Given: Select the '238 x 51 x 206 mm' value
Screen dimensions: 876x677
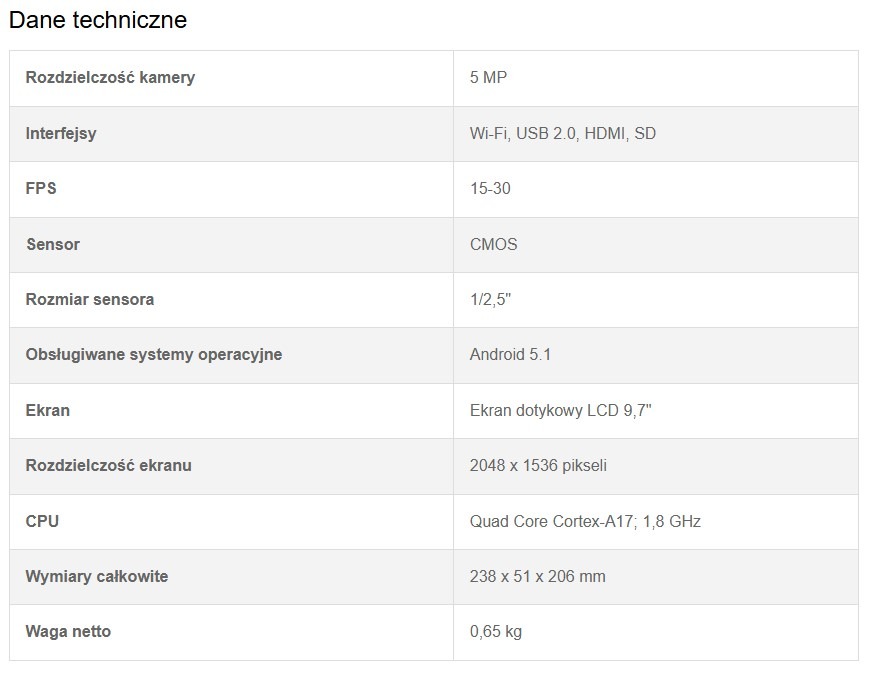Looking at the screenshot, I should pyautogui.click(x=537, y=576).
